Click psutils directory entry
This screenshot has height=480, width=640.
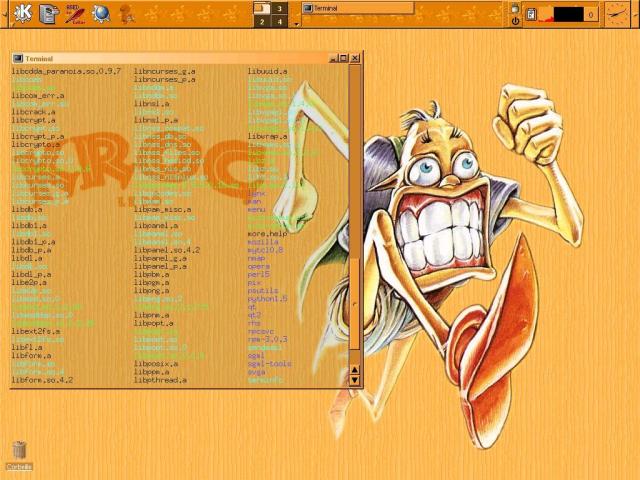pos(263,291)
